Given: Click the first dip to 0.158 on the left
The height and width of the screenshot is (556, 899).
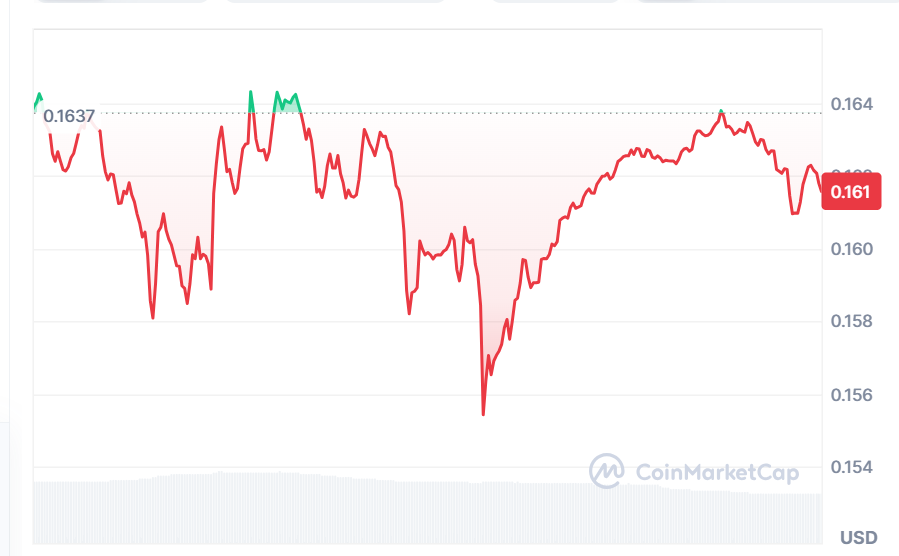Looking at the screenshot, I should pos(153,316).
